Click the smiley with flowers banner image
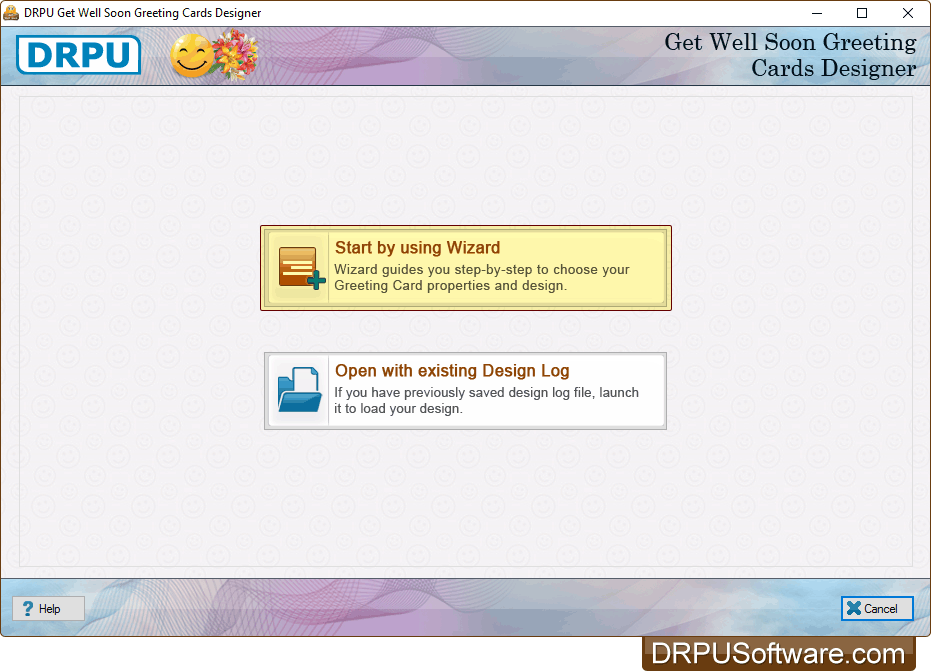The width and height of the screenshot is (931, 671). [x=214, y=55]
